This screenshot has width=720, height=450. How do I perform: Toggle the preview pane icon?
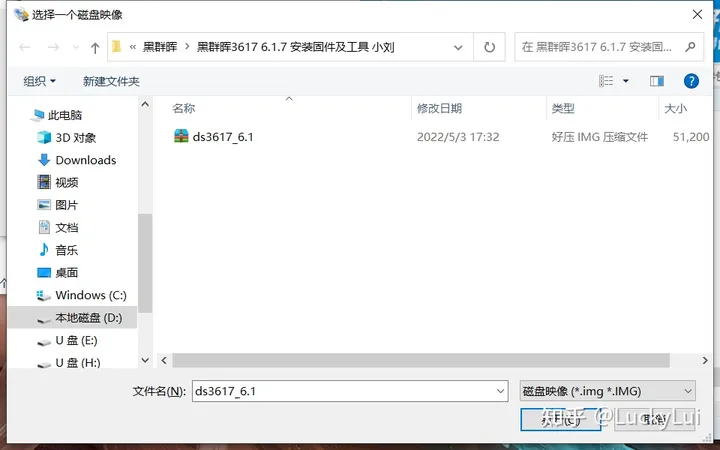(657, 81)
